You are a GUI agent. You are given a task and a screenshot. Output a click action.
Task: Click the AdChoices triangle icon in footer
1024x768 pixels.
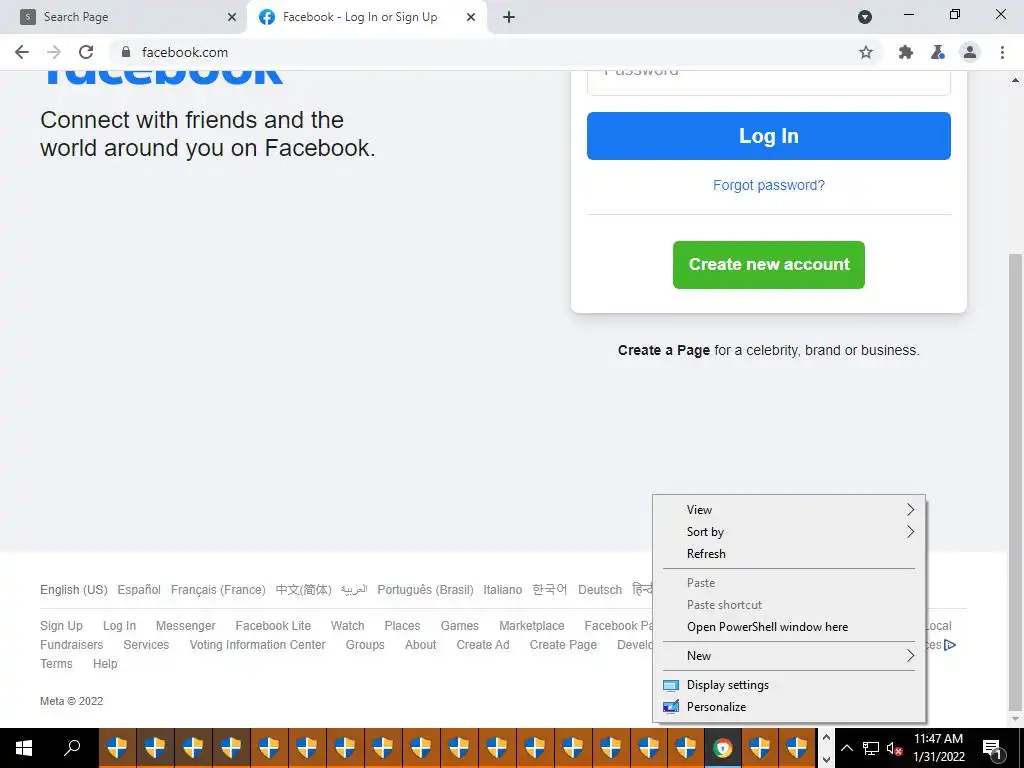(950, 645)
